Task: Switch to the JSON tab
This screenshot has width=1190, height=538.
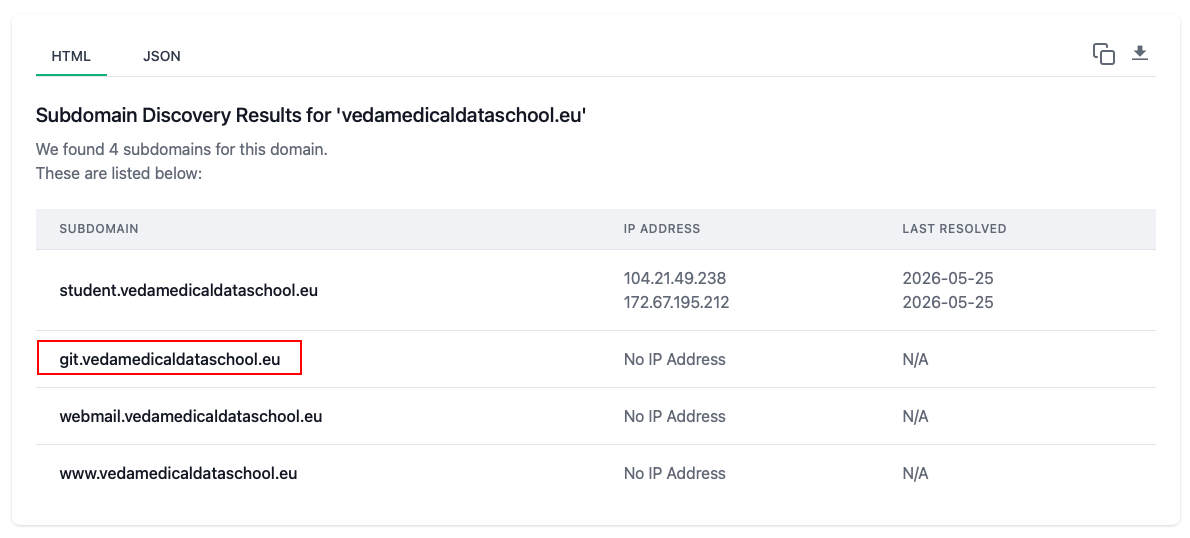Action: point(162,56)
